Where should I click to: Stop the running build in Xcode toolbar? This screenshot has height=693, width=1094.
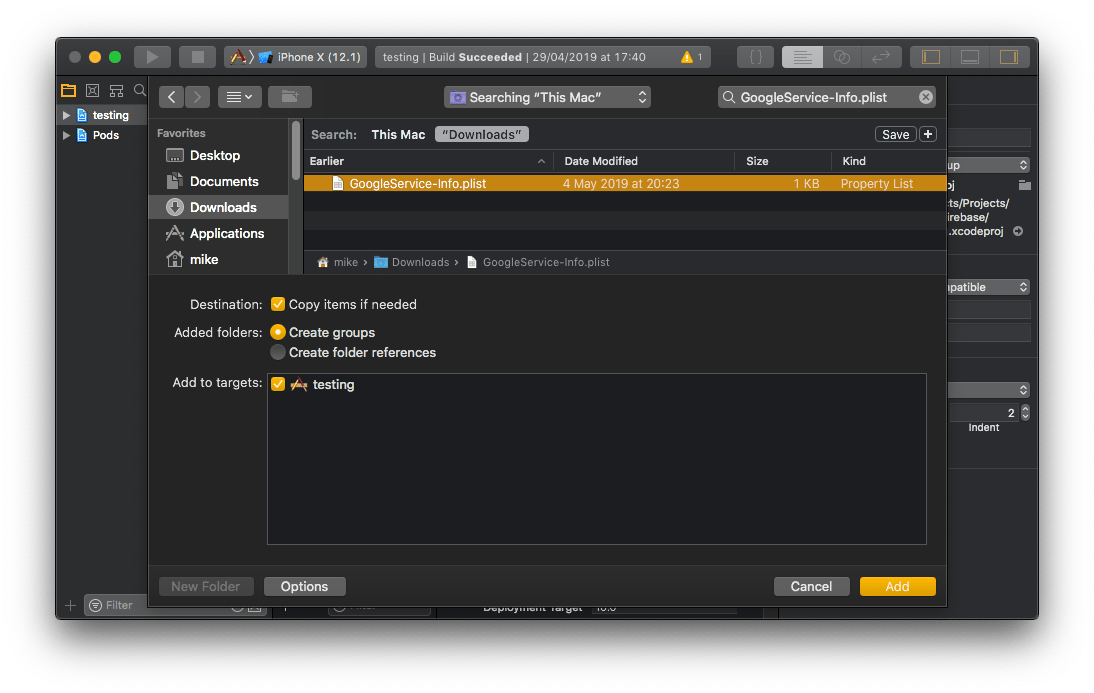point(197,57)
